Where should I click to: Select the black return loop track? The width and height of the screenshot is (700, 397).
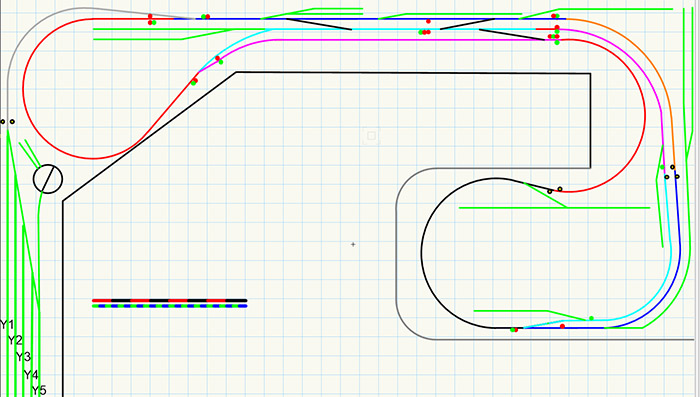[421, 253]
